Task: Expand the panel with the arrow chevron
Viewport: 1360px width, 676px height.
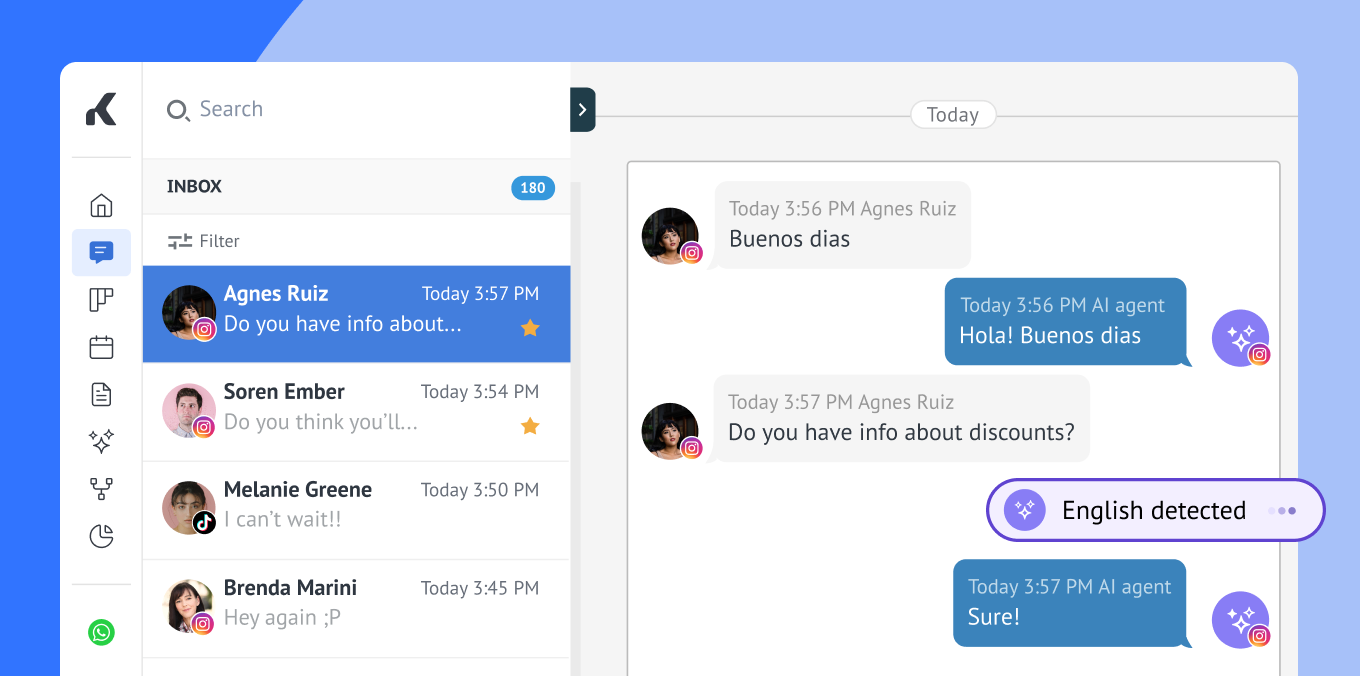Action: click(582, 110)
